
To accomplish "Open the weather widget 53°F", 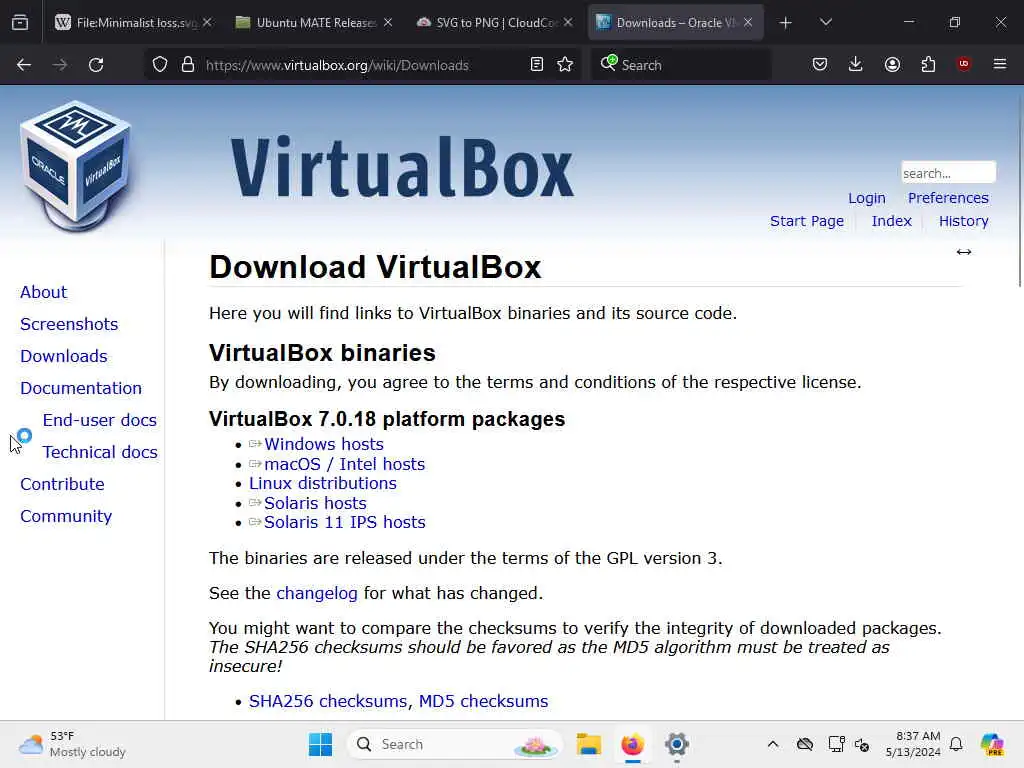I will coord(72,744).
